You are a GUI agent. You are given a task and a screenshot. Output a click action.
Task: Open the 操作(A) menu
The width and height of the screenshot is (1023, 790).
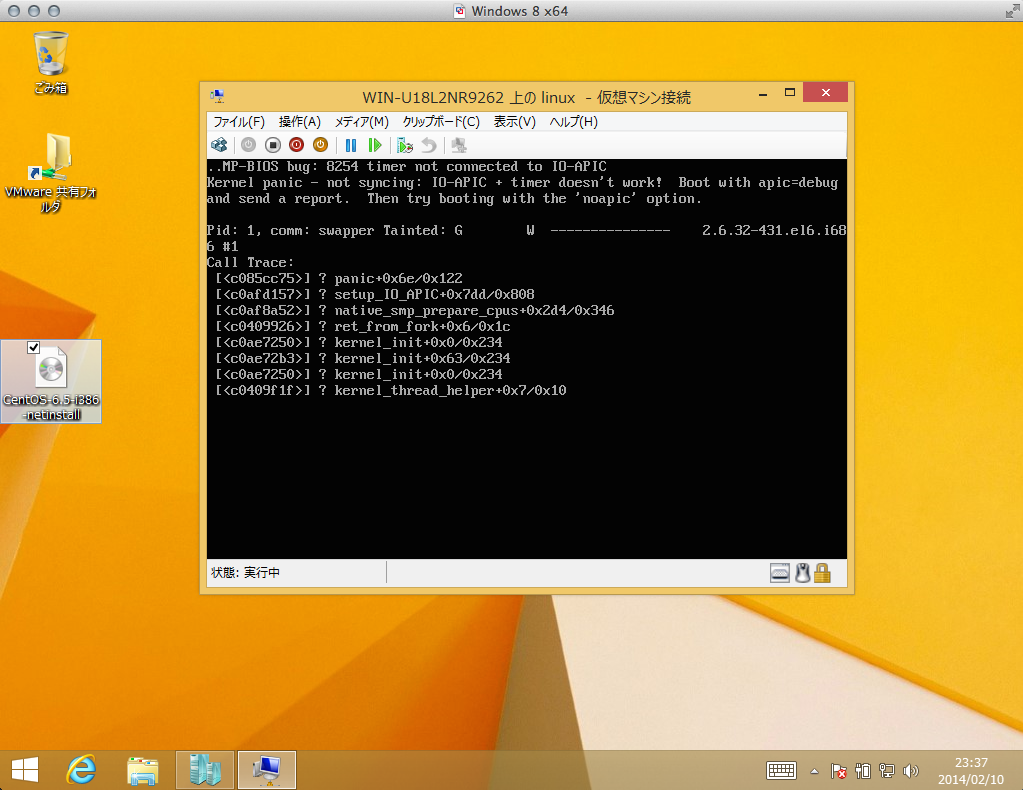click(x=299, y=122)
